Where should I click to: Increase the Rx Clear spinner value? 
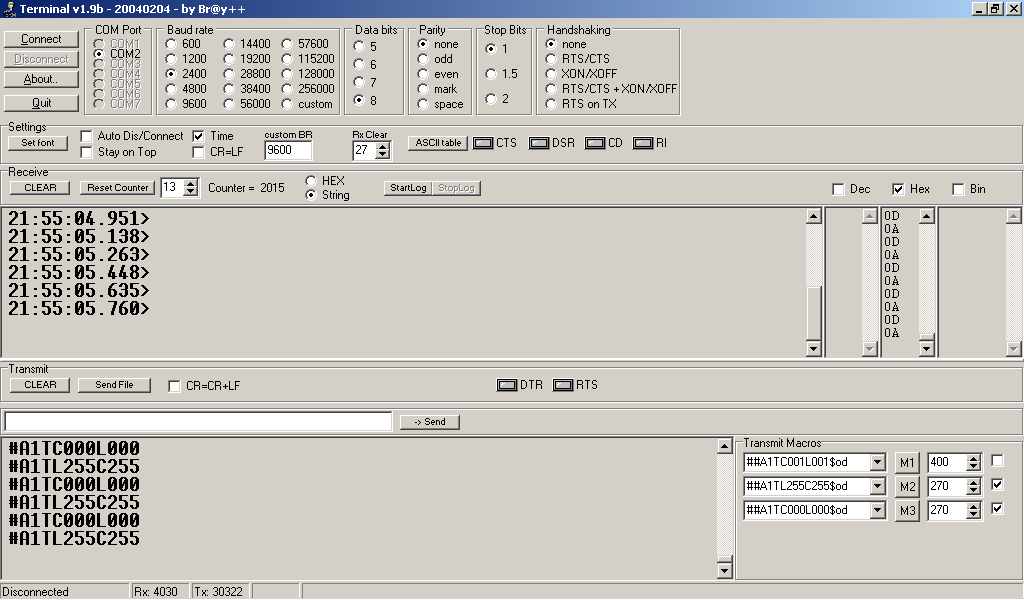[x=383, y=145]
